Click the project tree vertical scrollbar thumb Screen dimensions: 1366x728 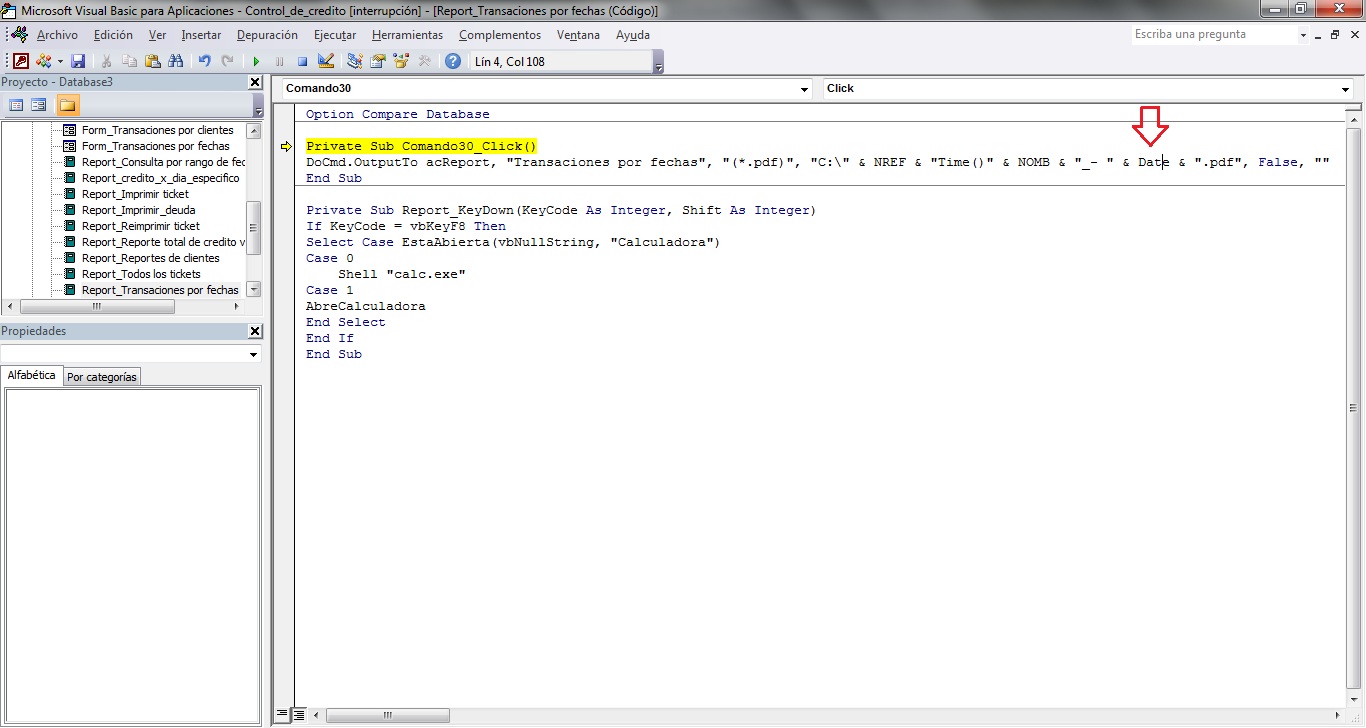click(254, 229)
